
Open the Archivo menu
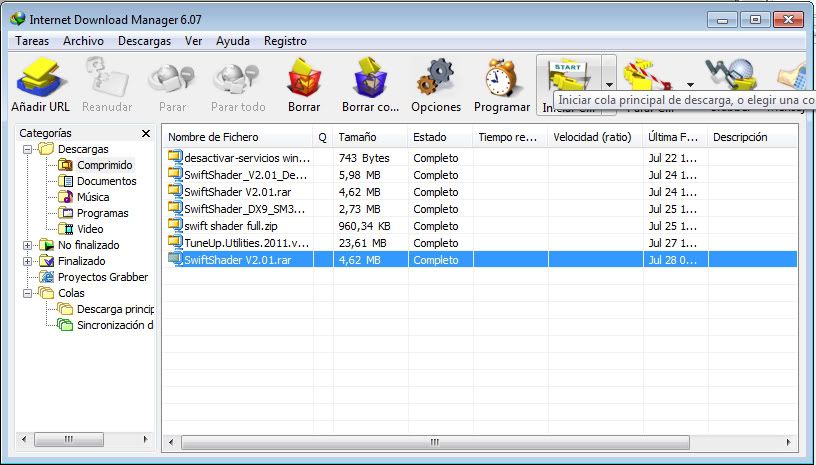83,41
